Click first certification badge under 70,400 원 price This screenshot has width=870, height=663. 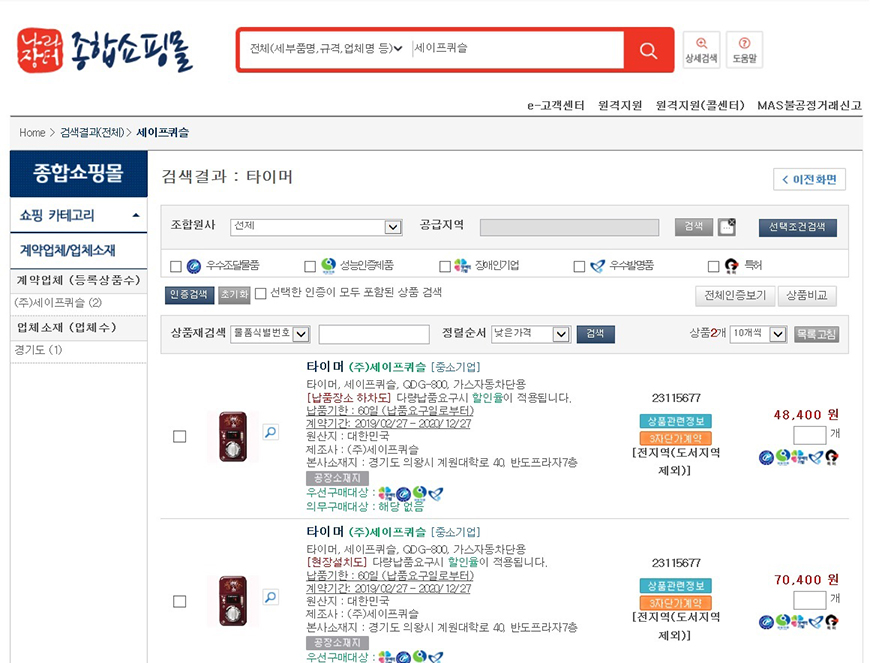click(766, 622)
